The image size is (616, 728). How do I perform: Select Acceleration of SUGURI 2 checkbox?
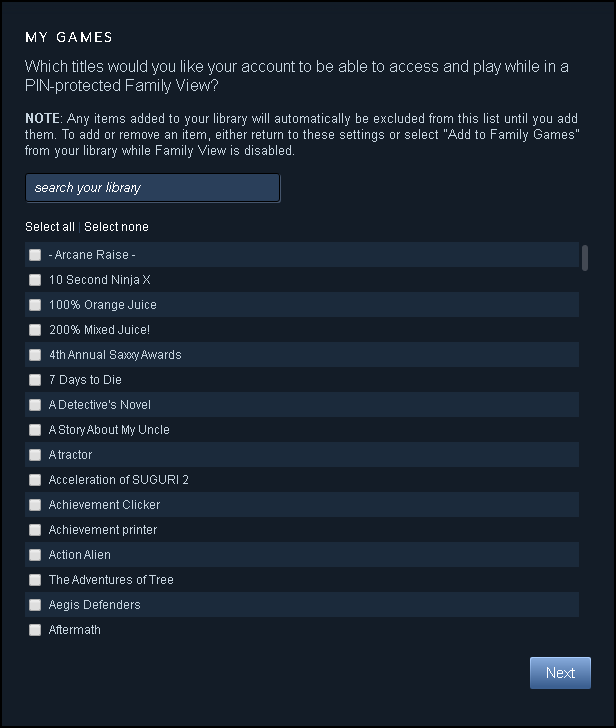click(35, 480)
